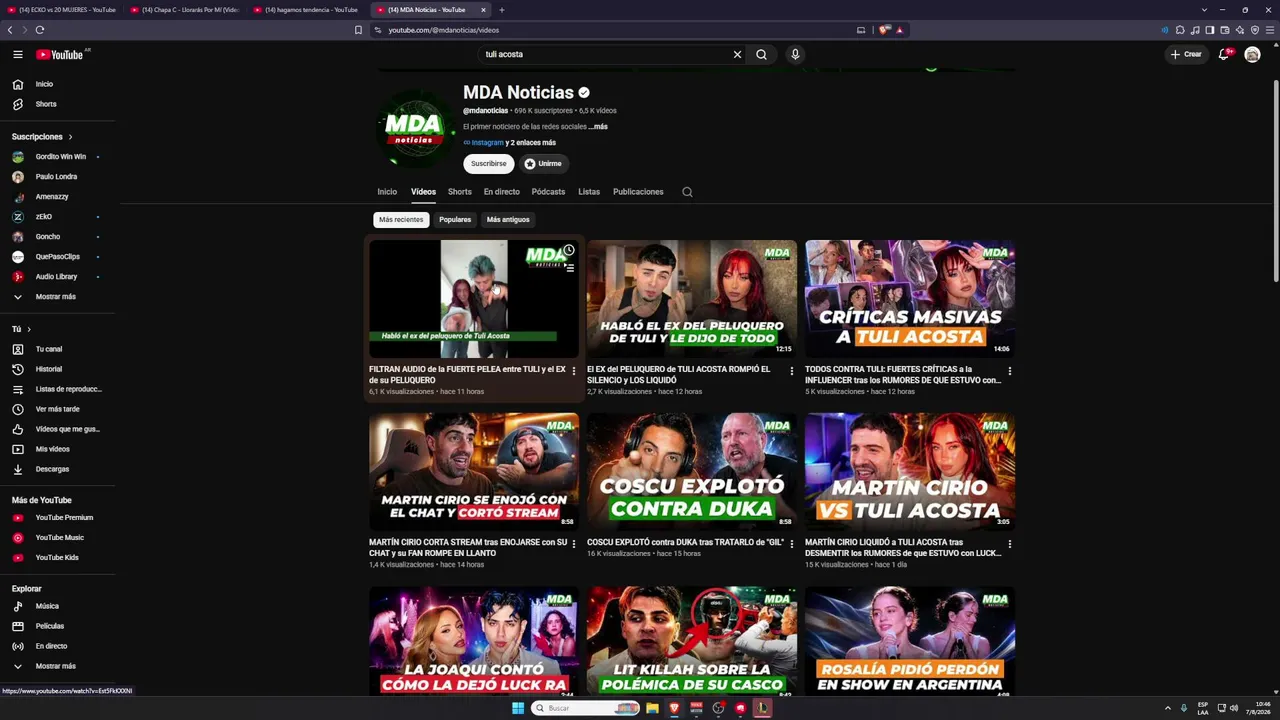
Task: Open the browser extensions puzzle icon
Action: tap(1180, 30)
